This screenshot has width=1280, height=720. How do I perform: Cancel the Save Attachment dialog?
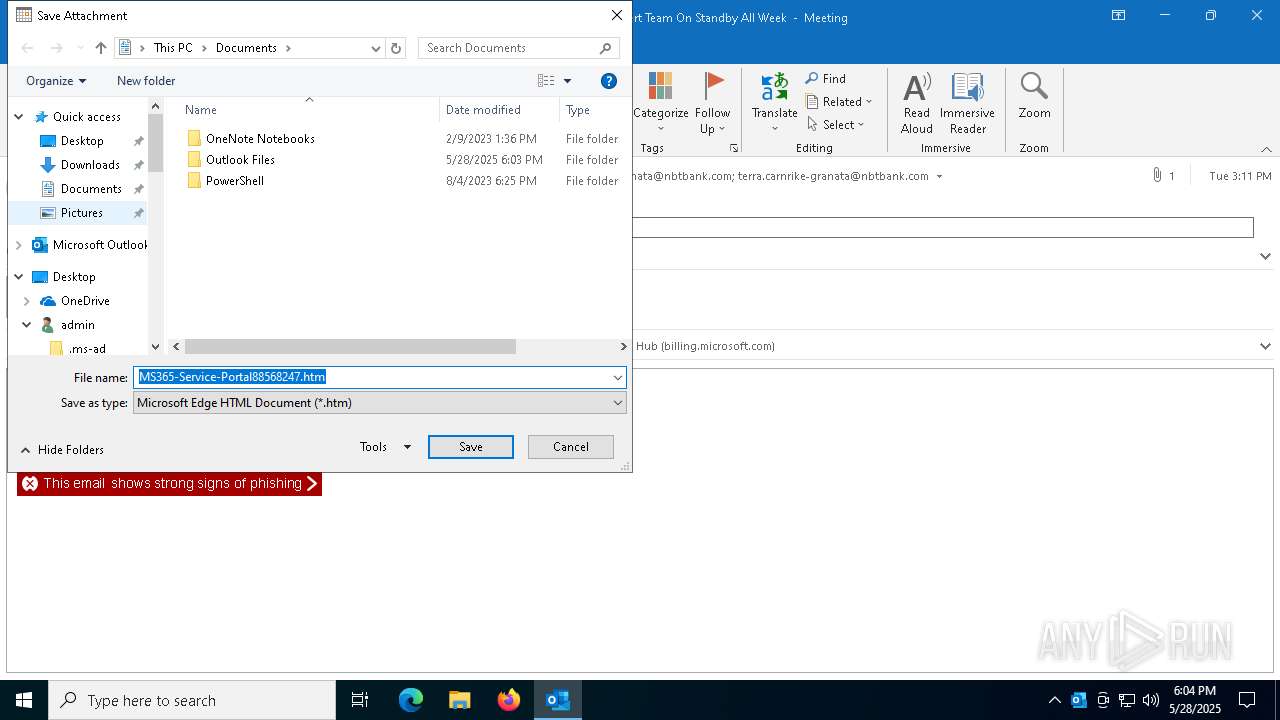pyautogui.click(x=571, y=447)
